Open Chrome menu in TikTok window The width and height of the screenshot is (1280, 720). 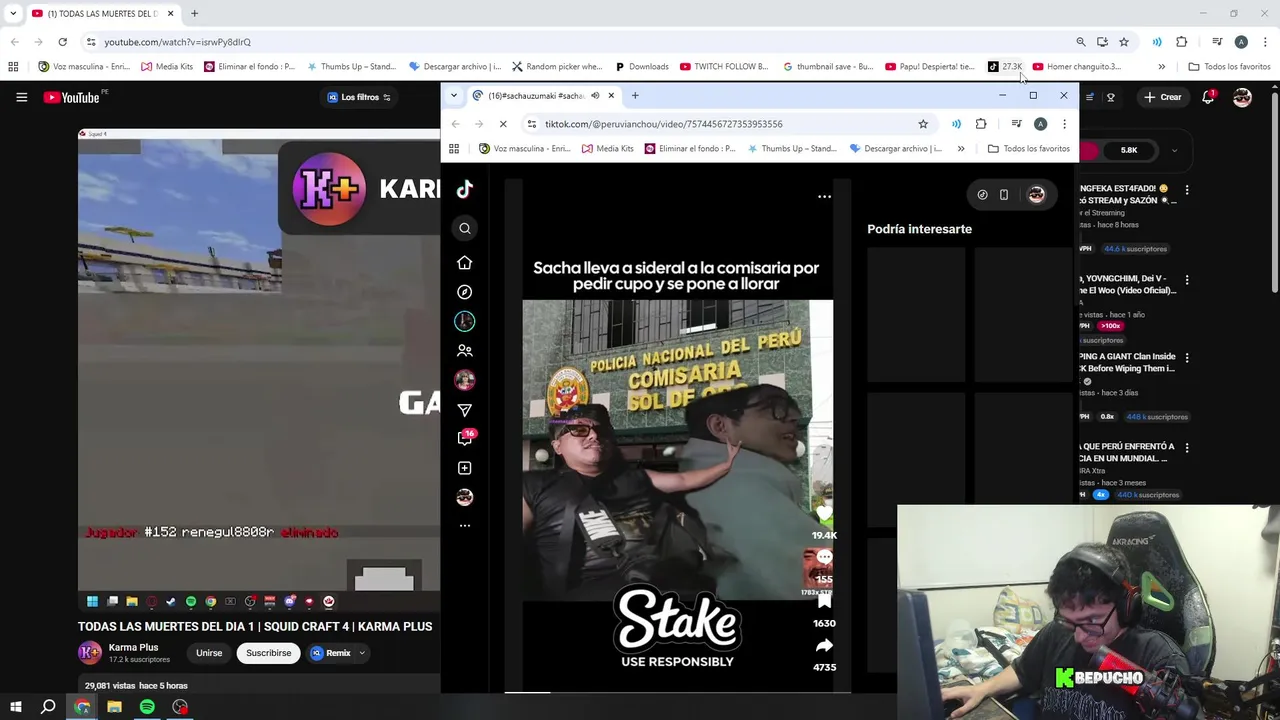coord(1064,124)
